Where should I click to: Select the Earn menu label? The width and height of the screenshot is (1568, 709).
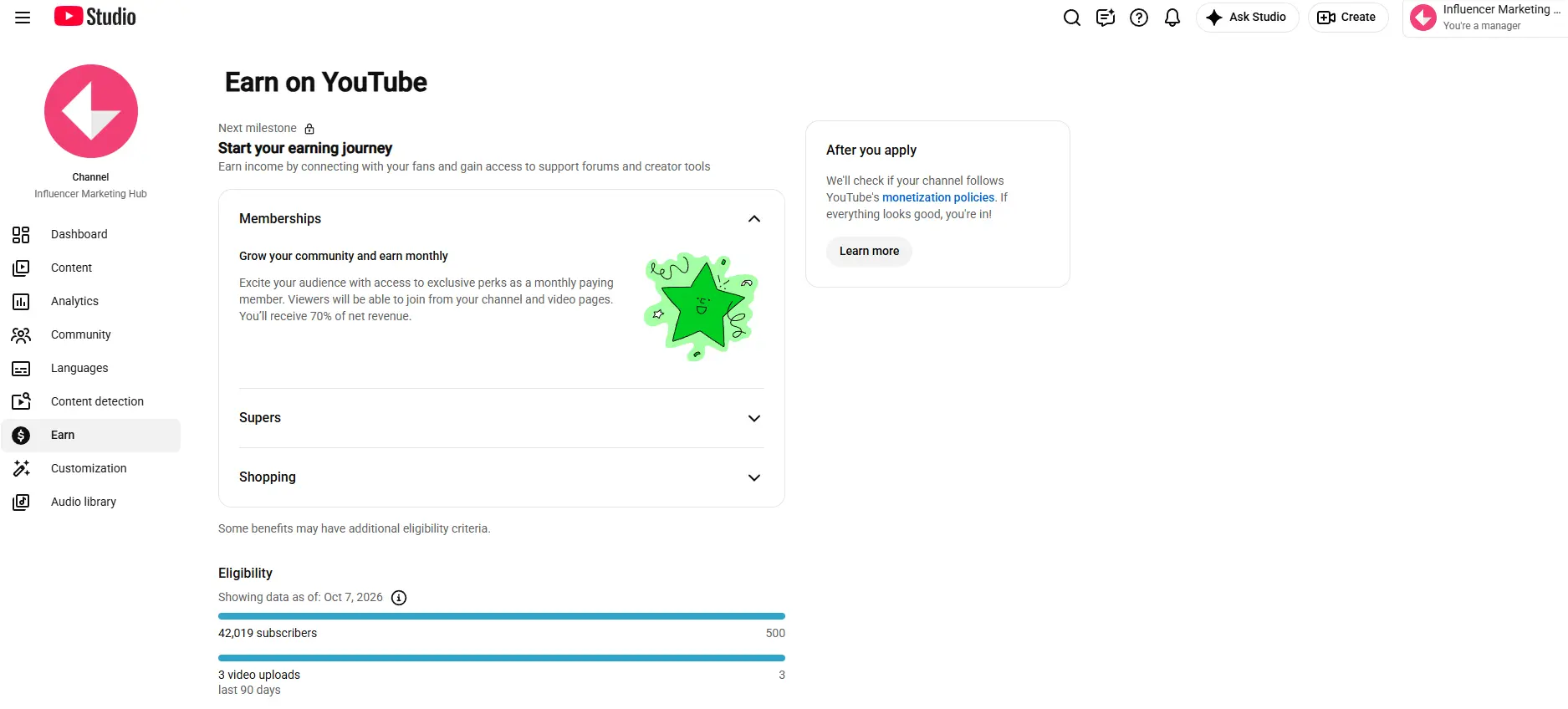(63, 435)
